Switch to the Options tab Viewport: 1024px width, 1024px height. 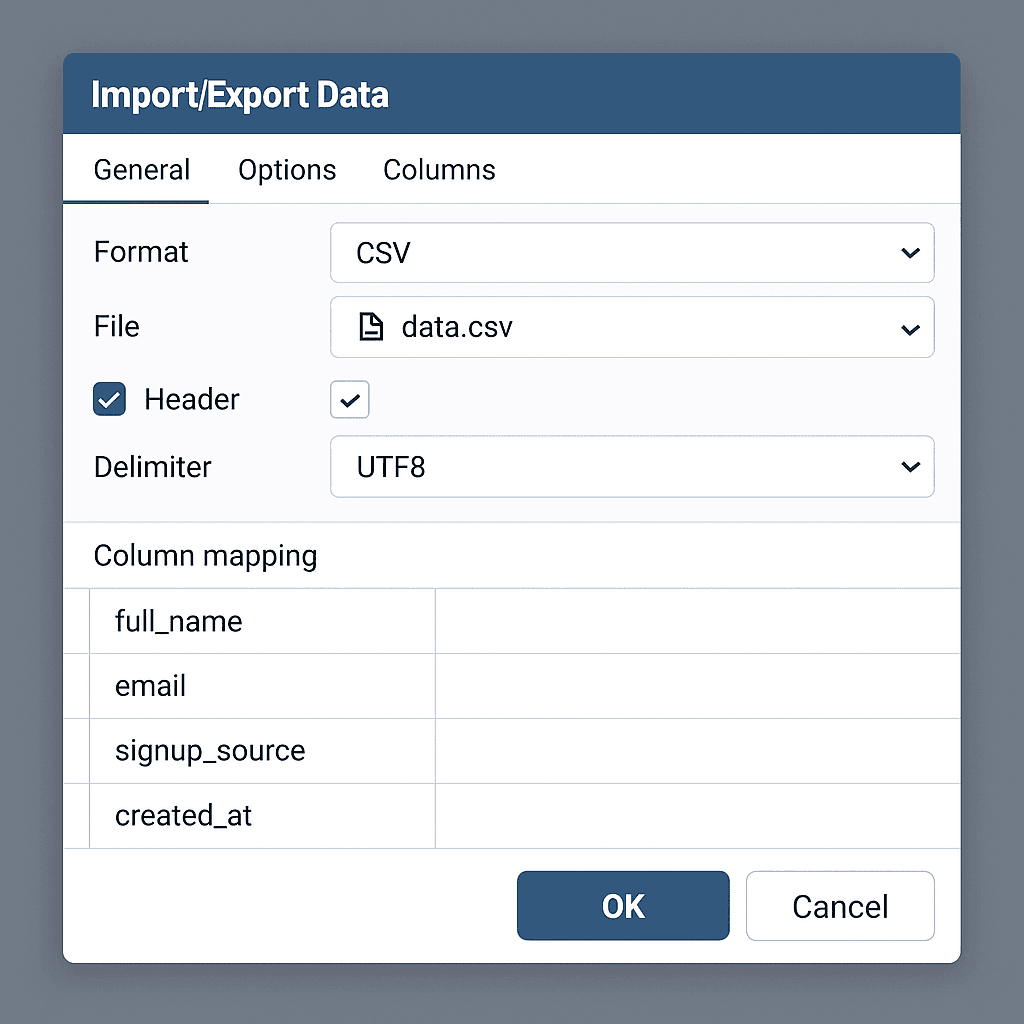287,170
